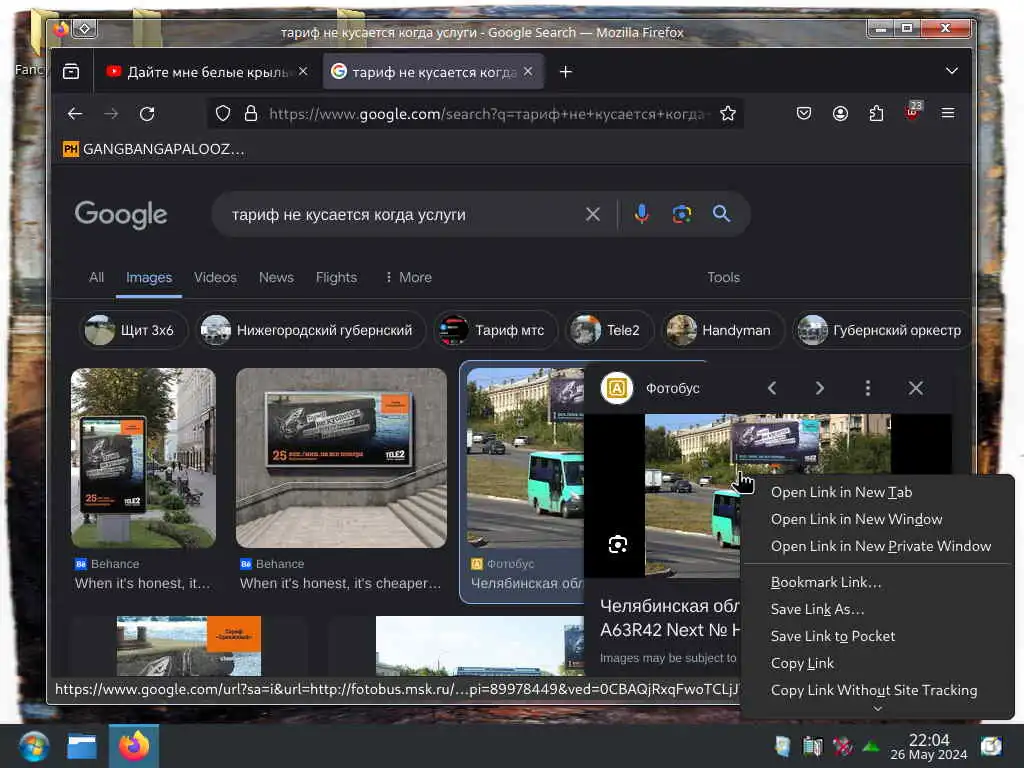
Task: Choose Save Link As… from context menu
Action: click(x=877, y=609)
